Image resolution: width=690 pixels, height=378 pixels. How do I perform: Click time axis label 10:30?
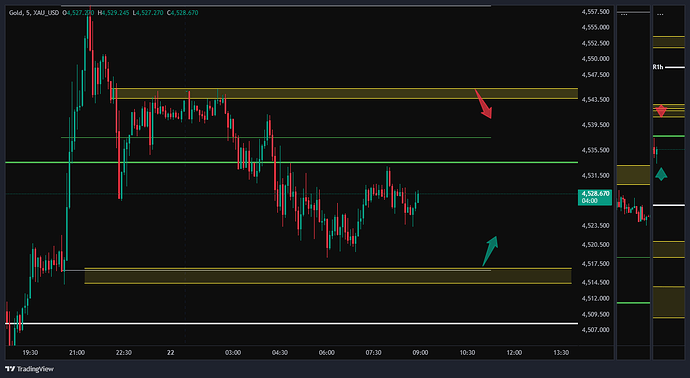pyautogui.click(x=467, y=352)
